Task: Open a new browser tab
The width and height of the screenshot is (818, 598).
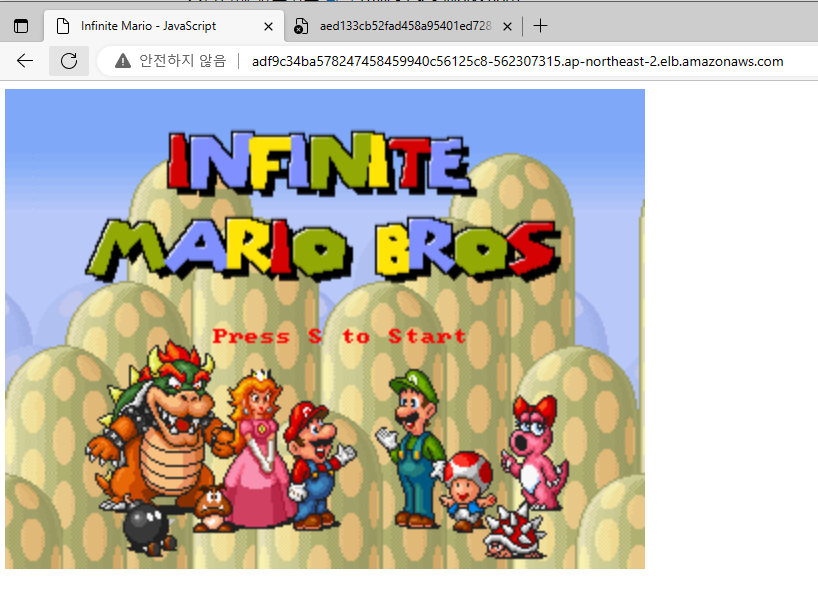Action: [540, 26]
